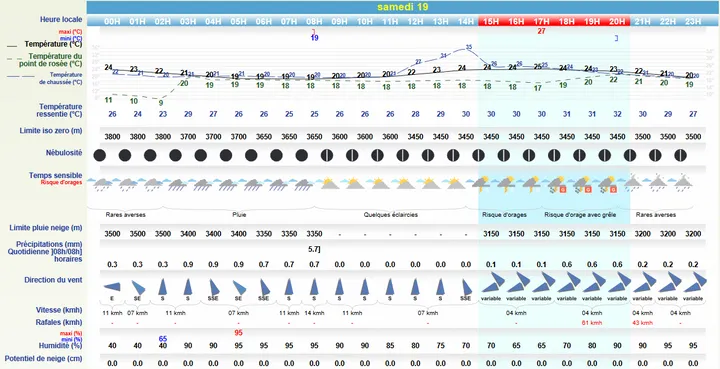Image resolution: width=720 pixels, height=369 pixels.
Task: Select the East wind direction arrow at 00H
Action: [112, 287]
